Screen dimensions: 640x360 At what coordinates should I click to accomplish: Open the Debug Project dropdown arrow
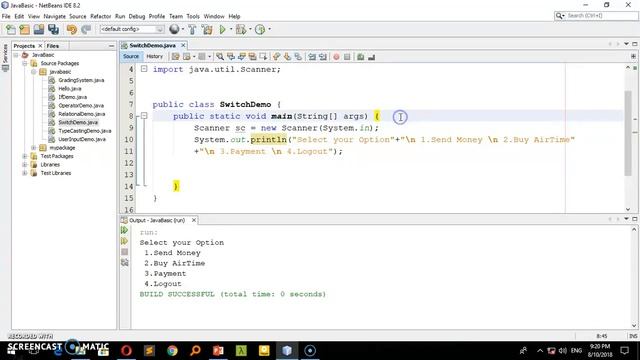pos(250,29)
